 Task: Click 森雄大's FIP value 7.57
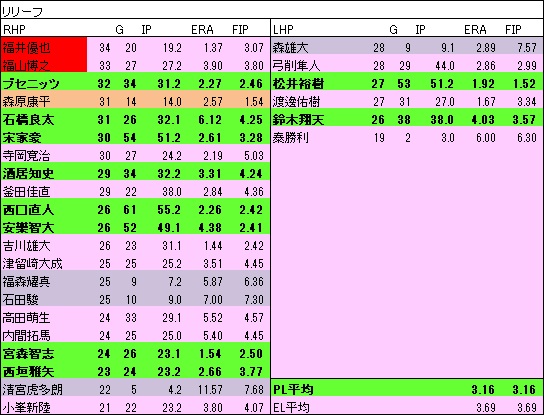pos(527,48)
